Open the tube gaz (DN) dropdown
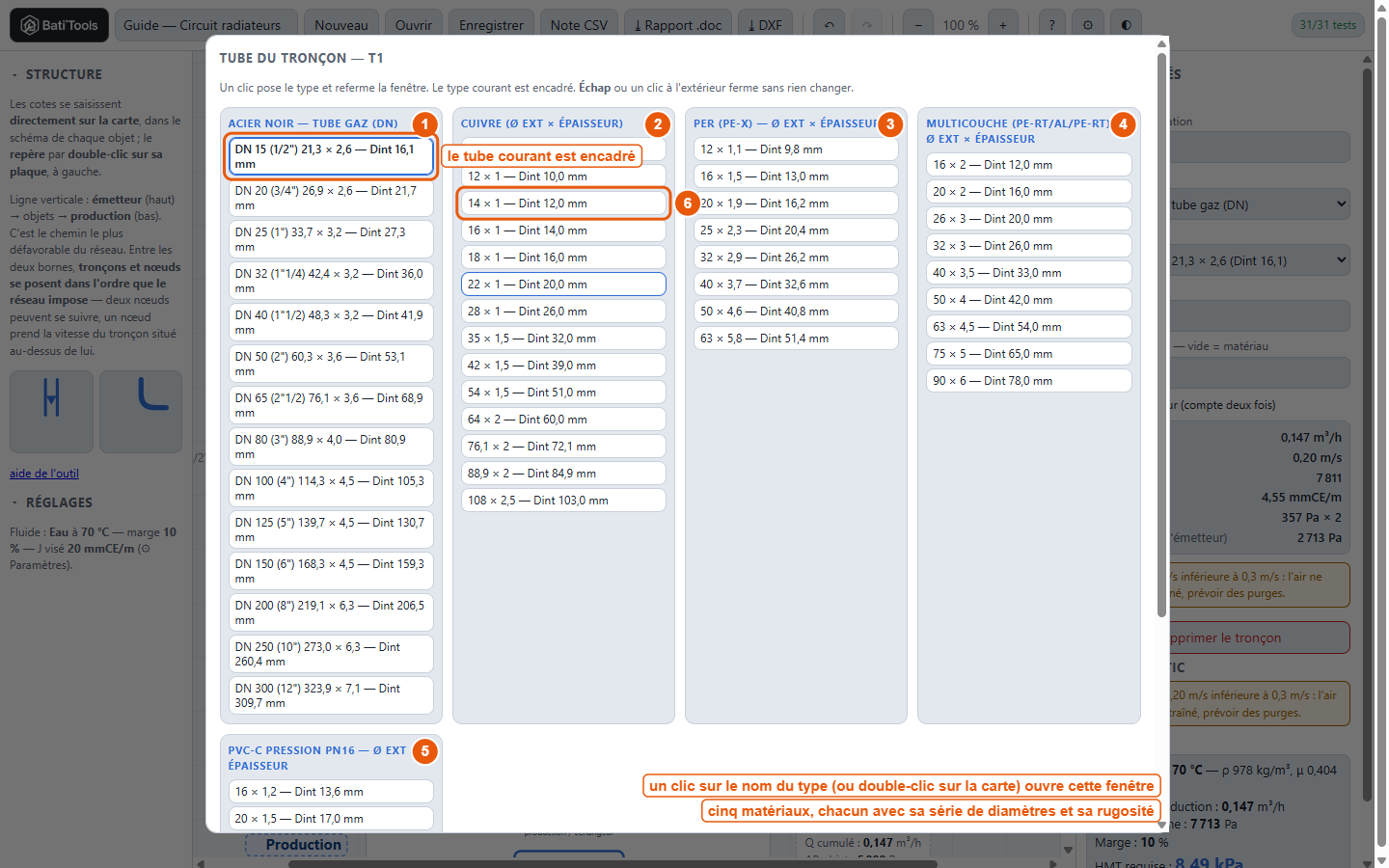Image resolution: width=1389 pixels, height=868 pixels. tap(1258, 204)
